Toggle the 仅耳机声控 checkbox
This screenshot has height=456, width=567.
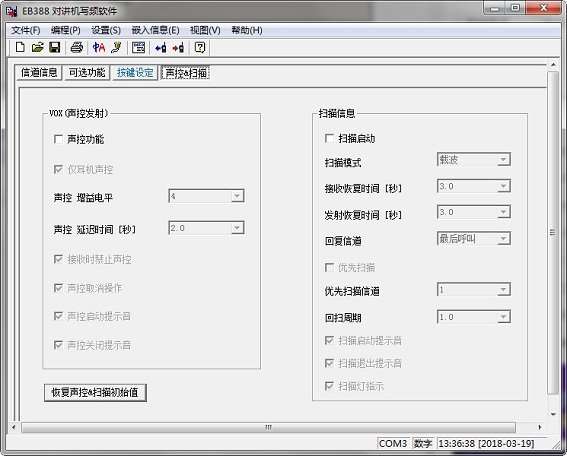pyautogui.click(x=58, y=169)
